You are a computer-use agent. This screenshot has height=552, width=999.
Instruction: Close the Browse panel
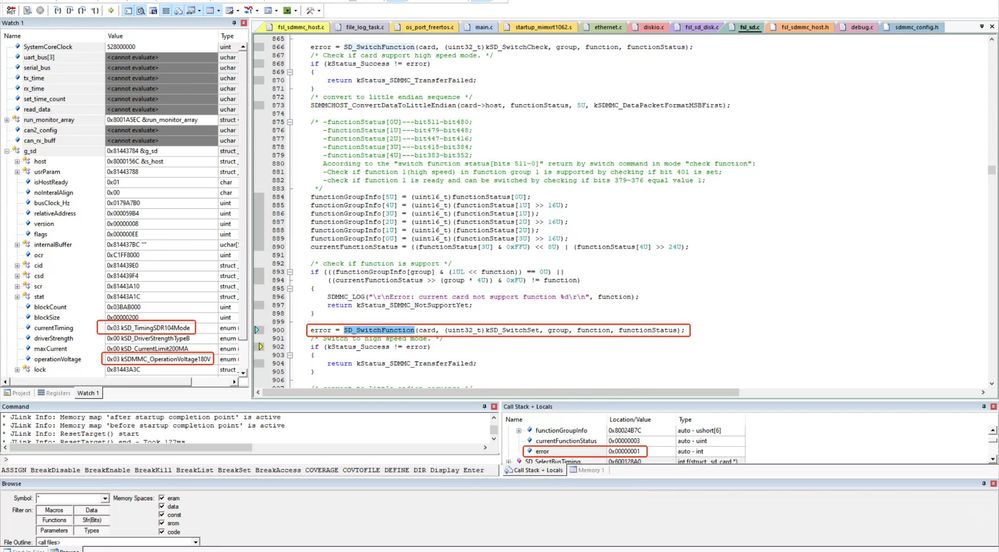pyautogui.click(x=993, y=484)
